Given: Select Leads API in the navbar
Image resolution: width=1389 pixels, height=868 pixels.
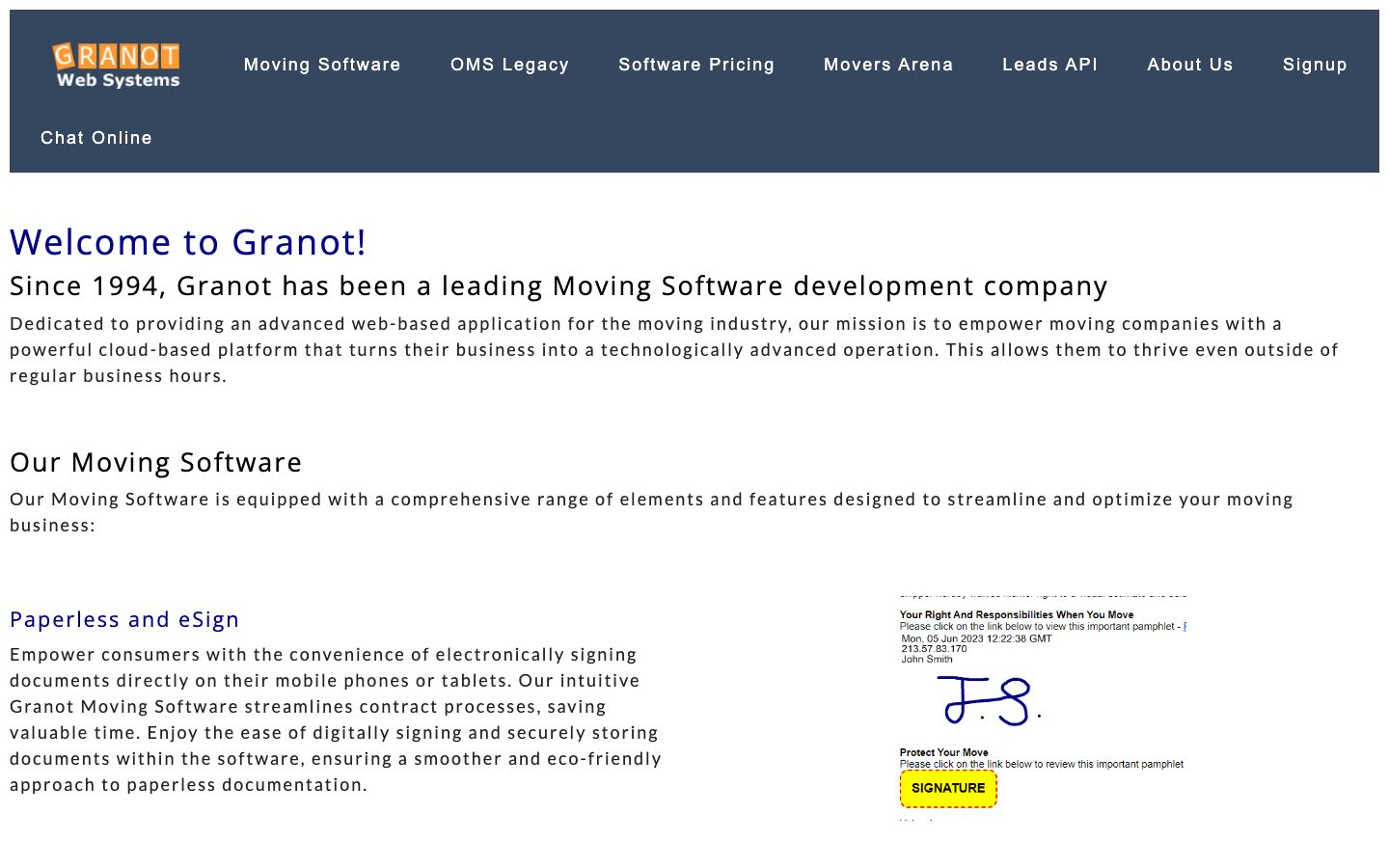Looking at the screenshot, I should click(x=1049, y=65).
